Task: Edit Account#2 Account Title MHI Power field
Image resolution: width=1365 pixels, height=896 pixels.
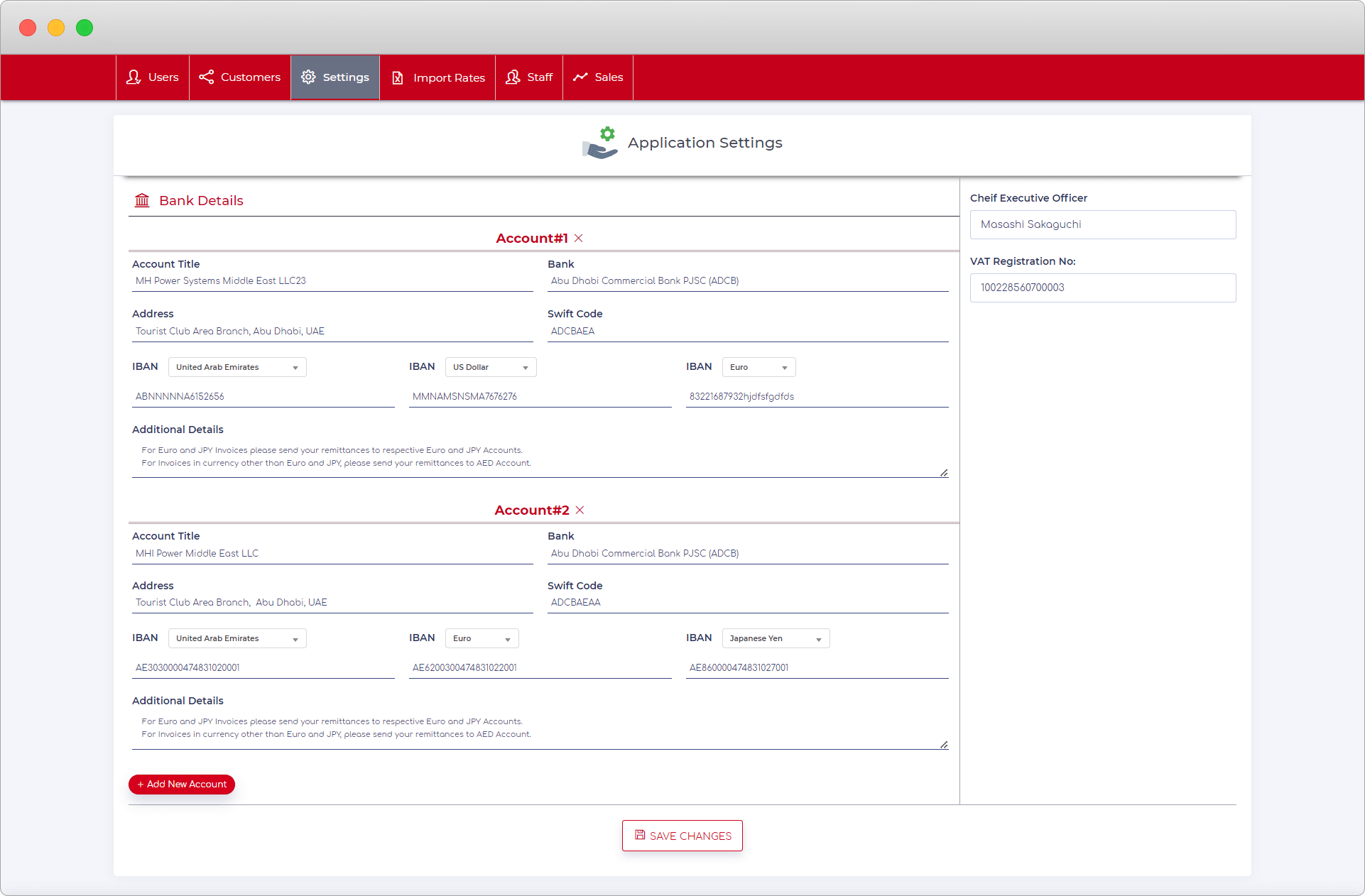Action: tap(332, 554)
